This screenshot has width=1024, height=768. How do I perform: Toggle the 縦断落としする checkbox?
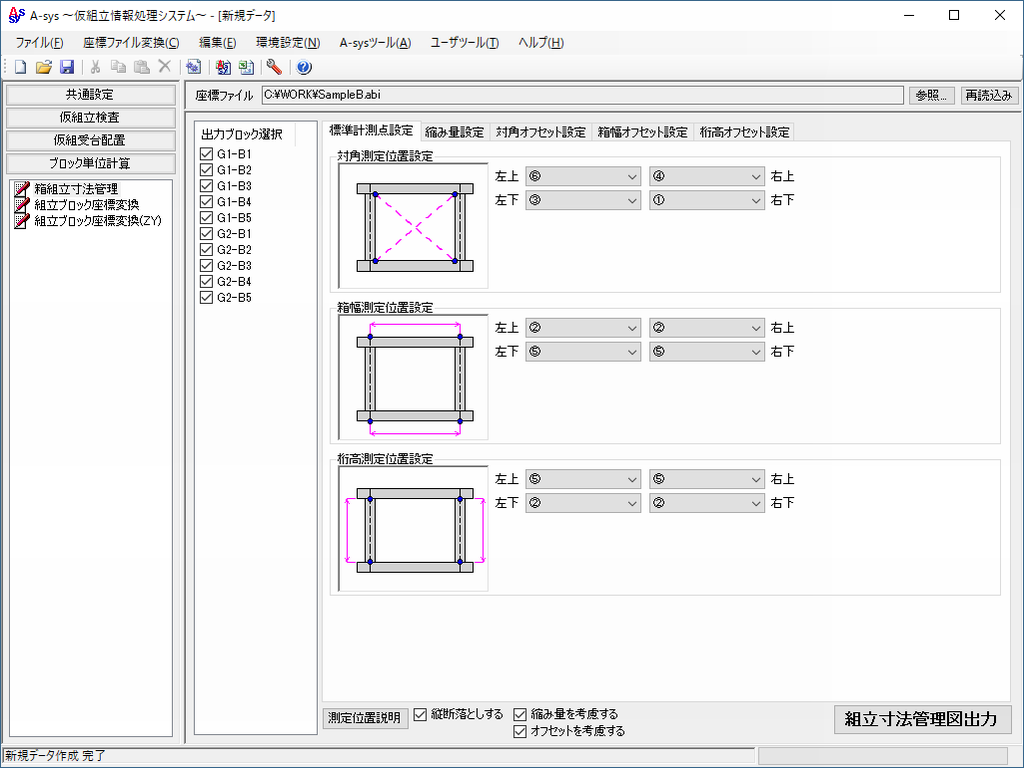421,714
